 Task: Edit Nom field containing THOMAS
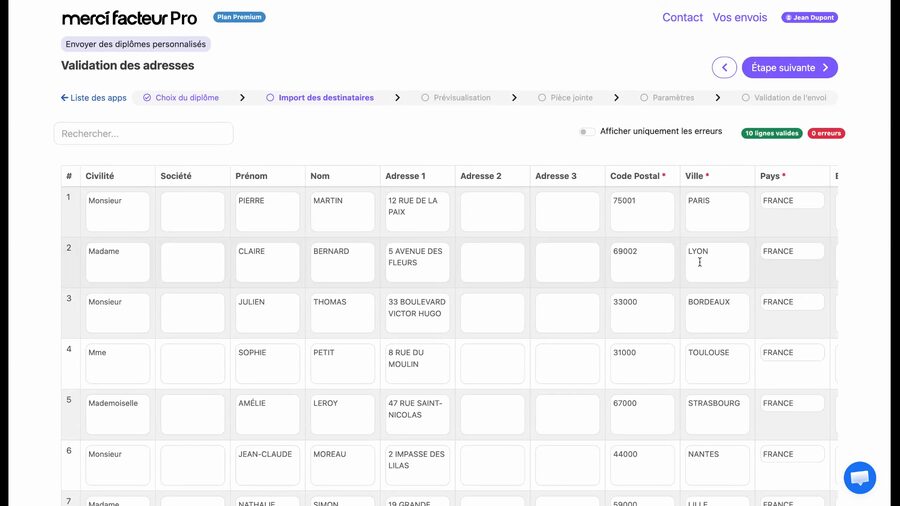tap(343, 313)
